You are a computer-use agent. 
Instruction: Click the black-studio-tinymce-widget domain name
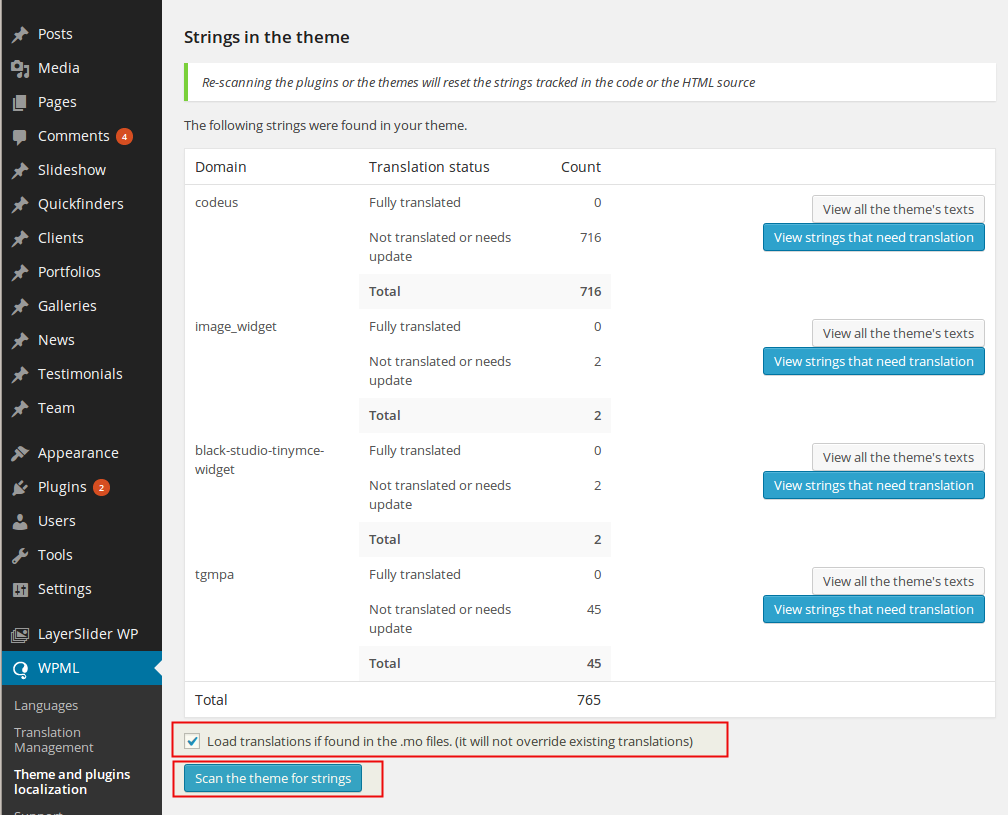(260, 460)
